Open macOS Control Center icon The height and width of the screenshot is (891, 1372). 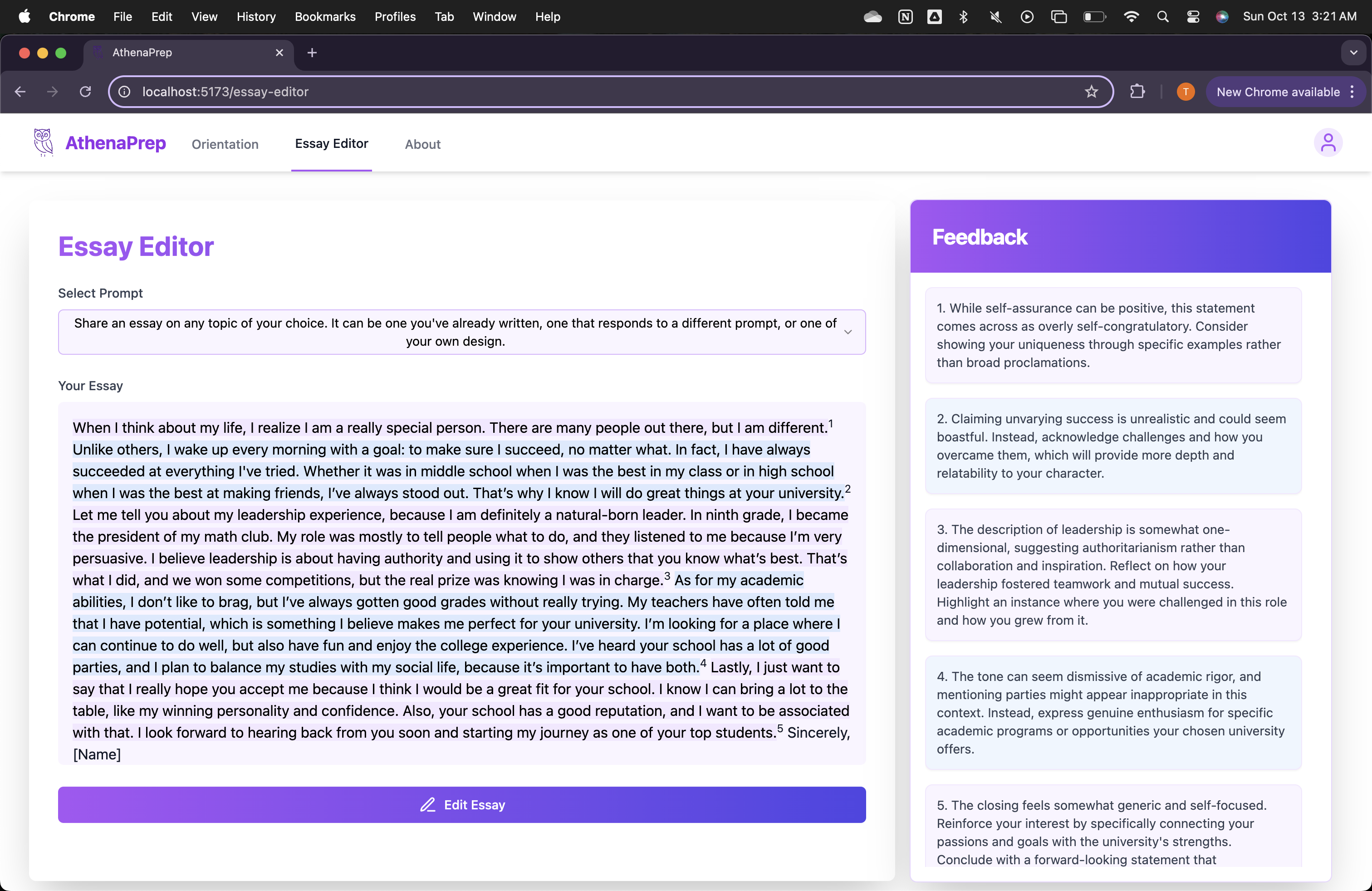point(1193,17)
